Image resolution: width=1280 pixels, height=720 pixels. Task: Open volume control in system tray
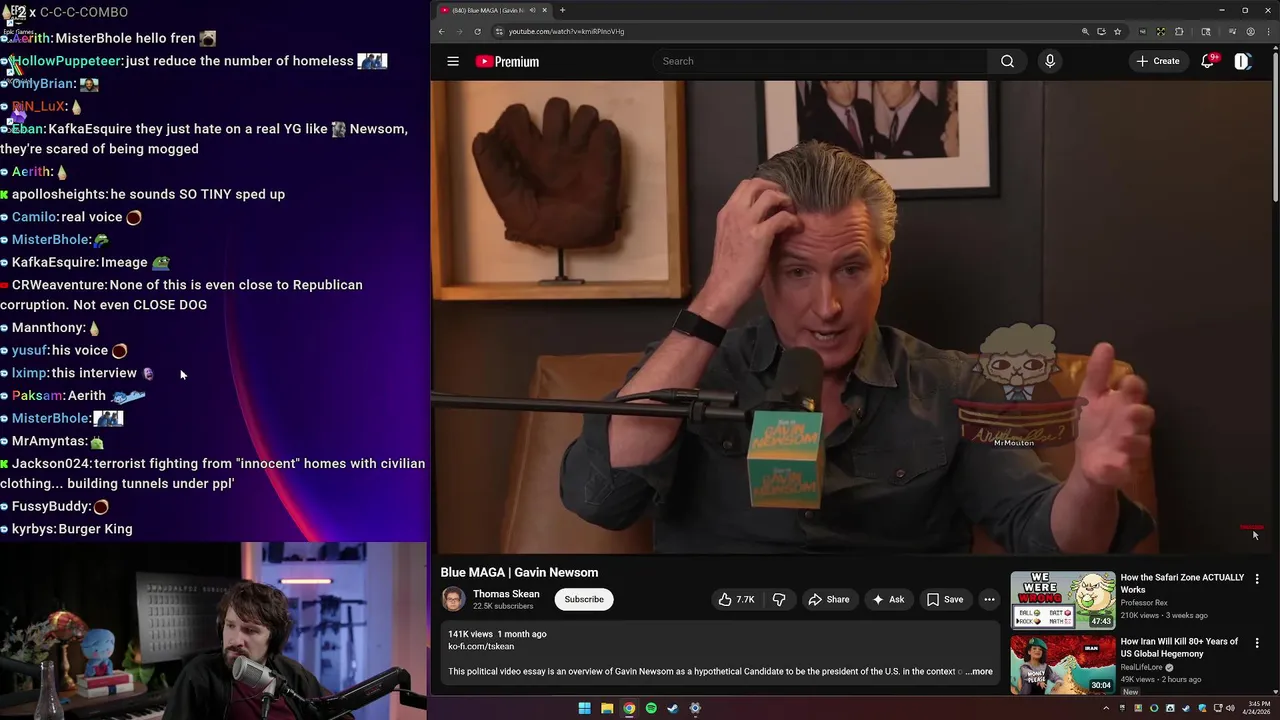click(x=1231, y=708)
